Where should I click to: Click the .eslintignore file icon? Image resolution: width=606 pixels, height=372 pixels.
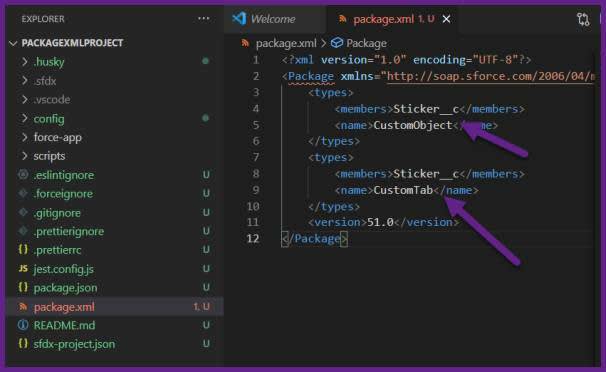pos(23,175)
